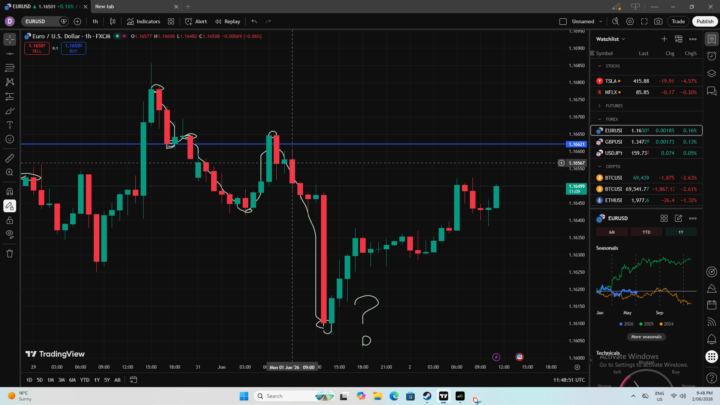Viewport: 720px width, 405px height.
Task: Open the patterns drawing tool group
Action: (10, 82)
